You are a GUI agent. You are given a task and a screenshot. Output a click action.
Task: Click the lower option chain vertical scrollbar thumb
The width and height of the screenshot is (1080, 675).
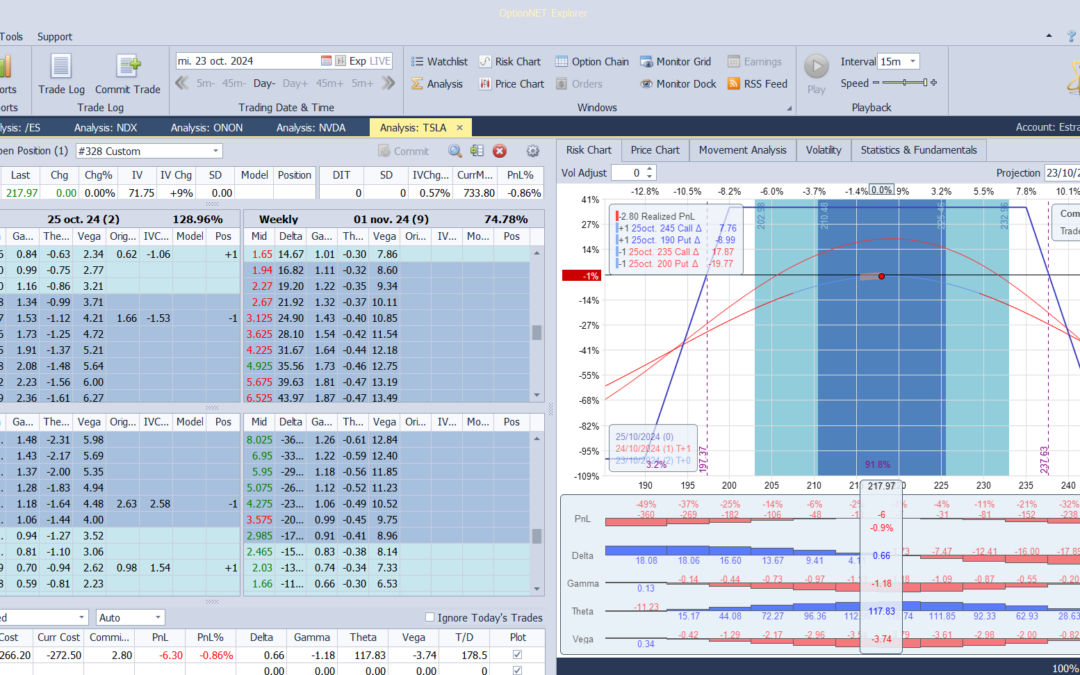pyautogui.click(x=537, y=535)
